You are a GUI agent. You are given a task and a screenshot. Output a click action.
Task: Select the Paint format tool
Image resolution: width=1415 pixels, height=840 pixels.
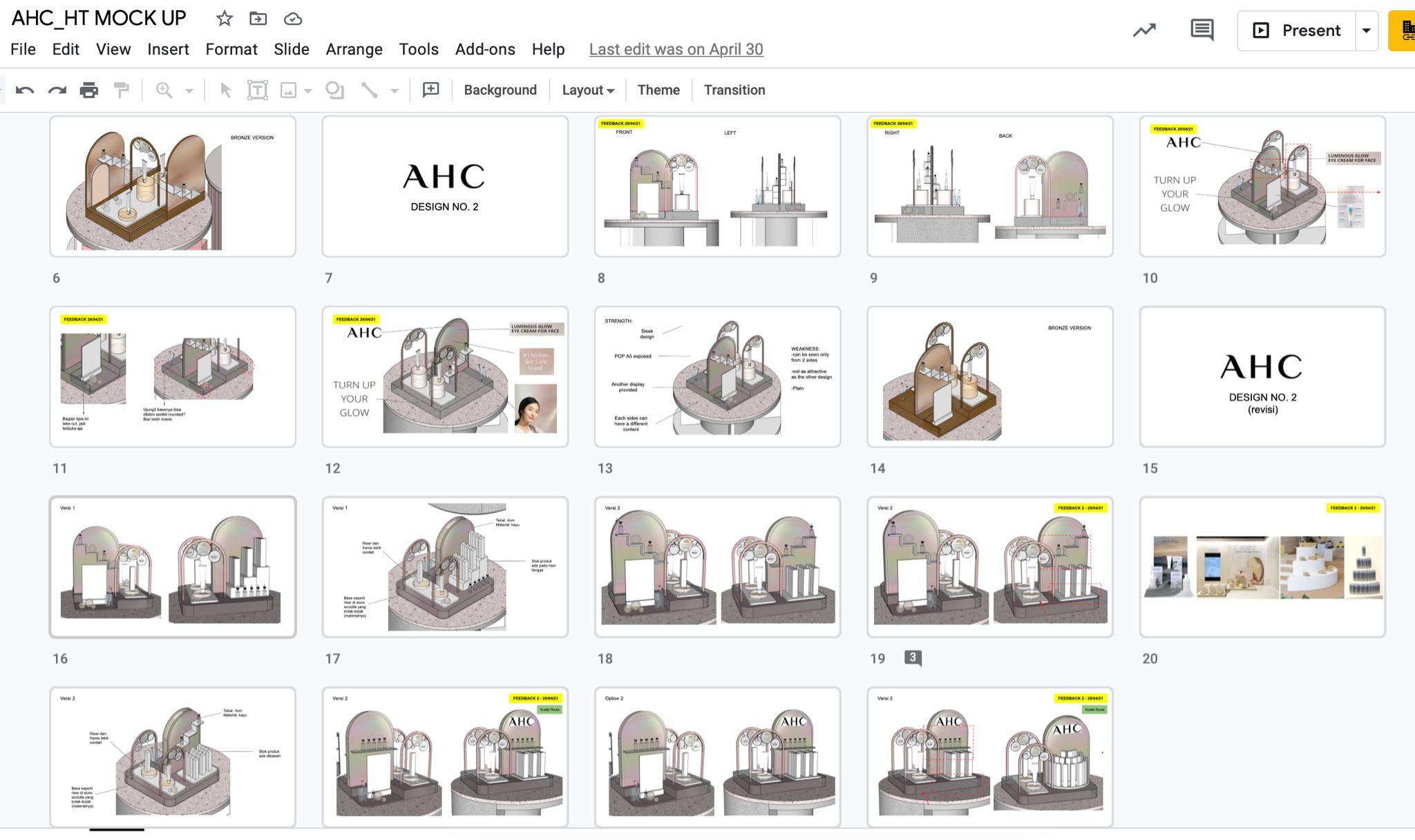point(122,90)
